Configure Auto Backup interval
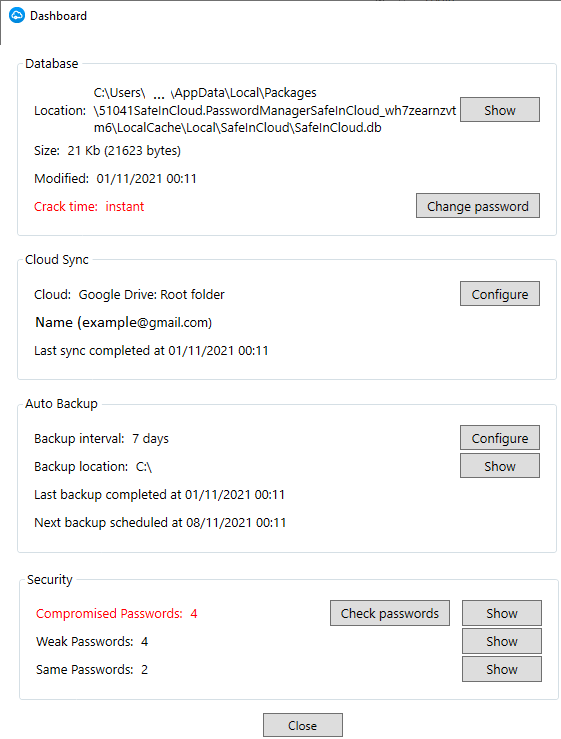 point(500,438)
